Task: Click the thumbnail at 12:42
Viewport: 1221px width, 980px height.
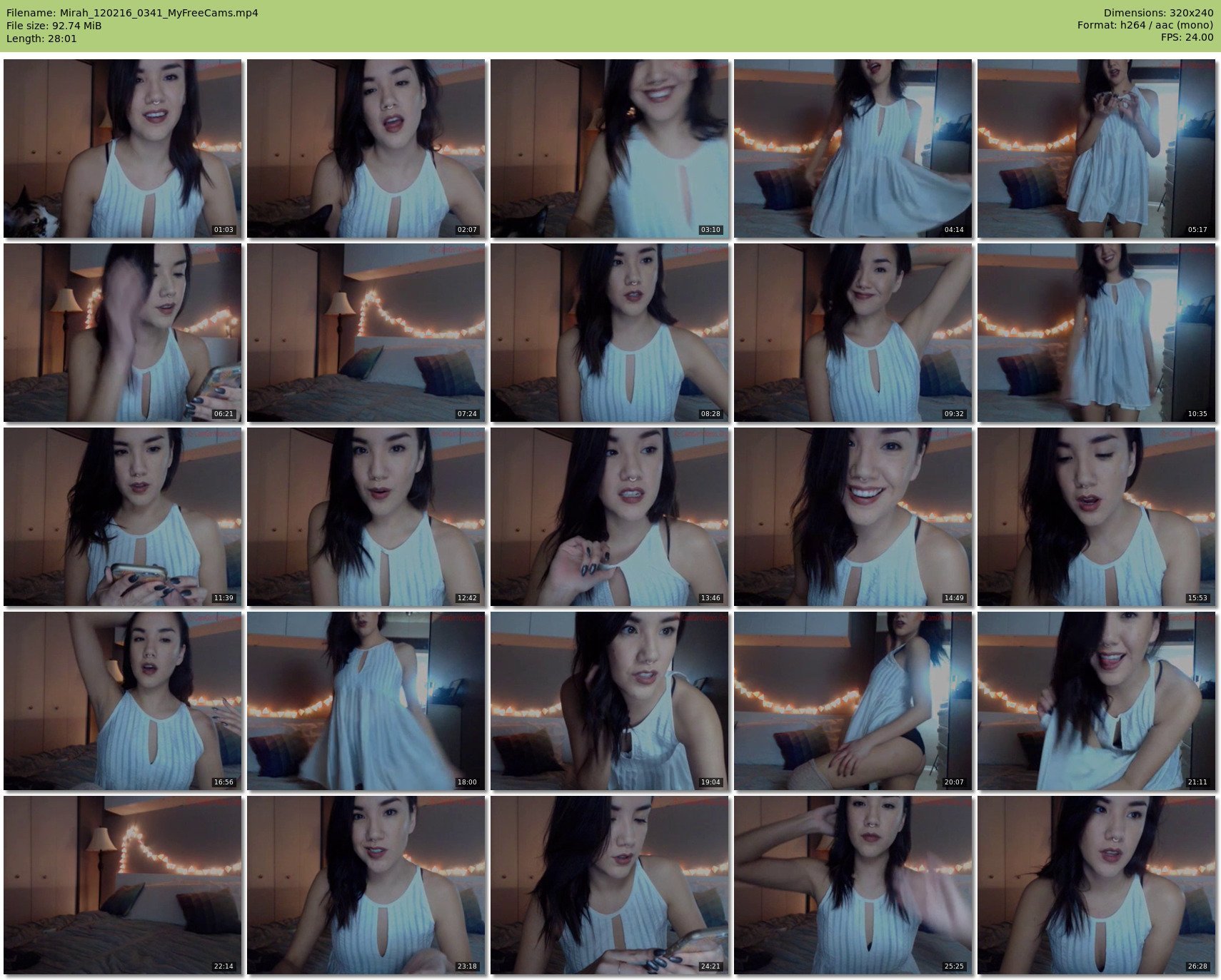Action: pyautogui.click(x=366, y=517)
